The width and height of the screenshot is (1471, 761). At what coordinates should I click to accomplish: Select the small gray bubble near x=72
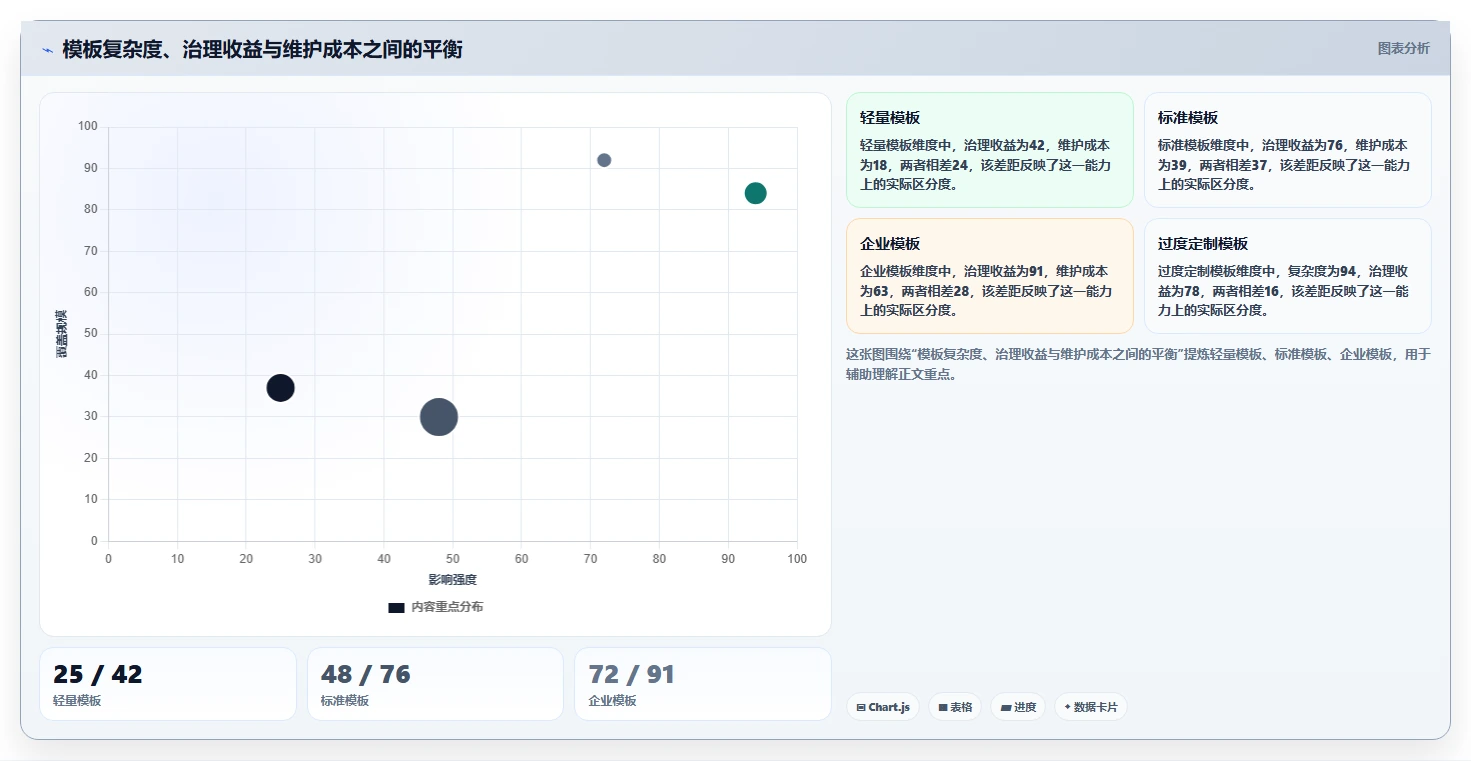coord(604,160)
